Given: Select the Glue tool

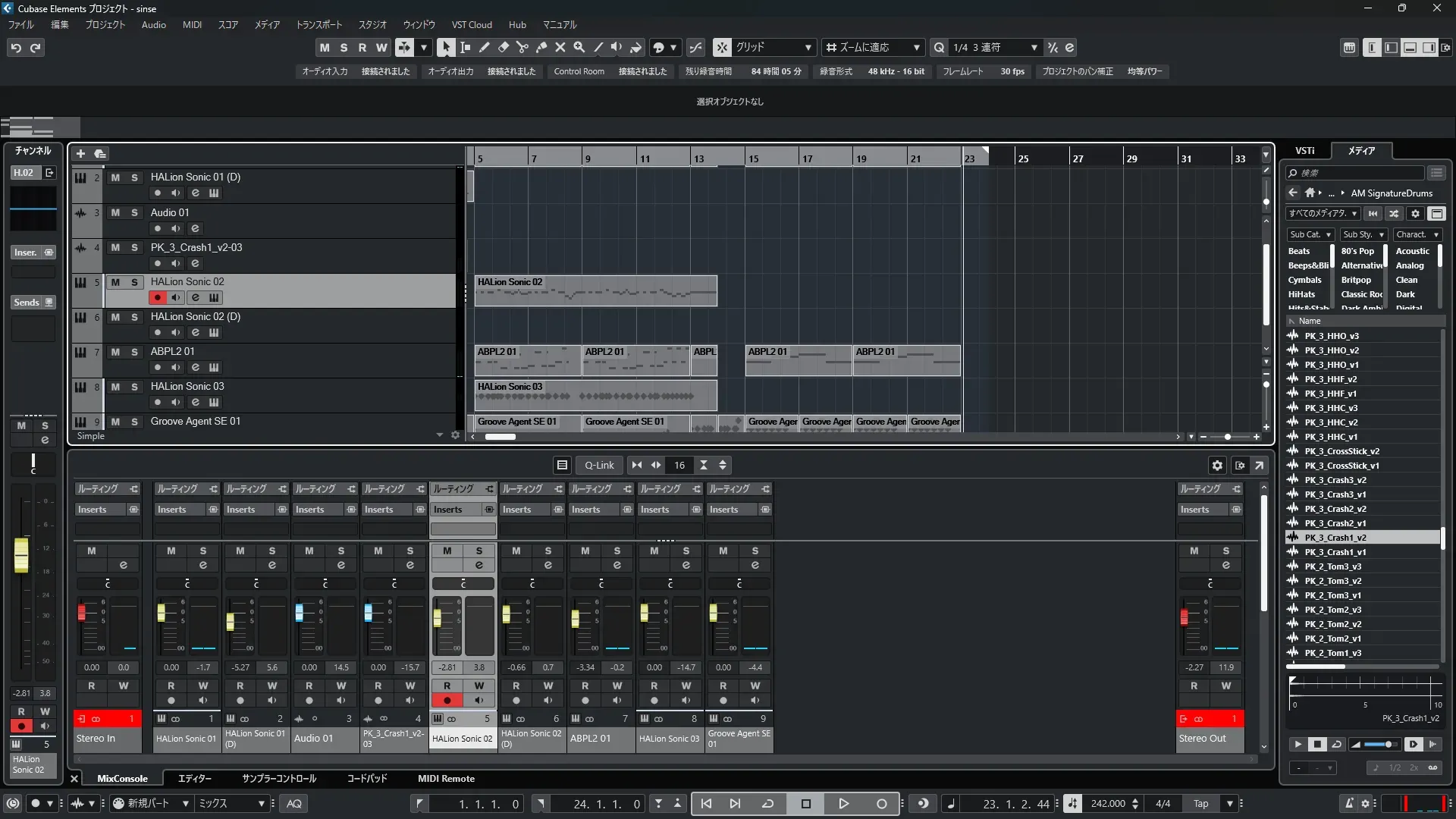Looking at the screenshot, I should click(541, 47).
